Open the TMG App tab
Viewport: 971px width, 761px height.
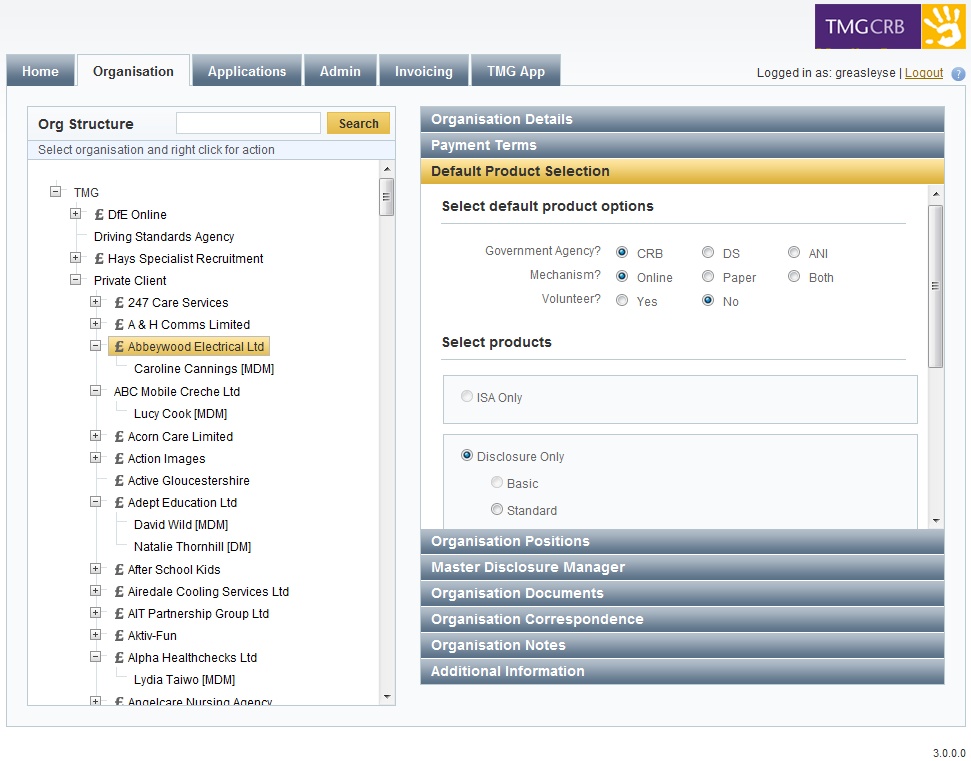tap(516, 71)
